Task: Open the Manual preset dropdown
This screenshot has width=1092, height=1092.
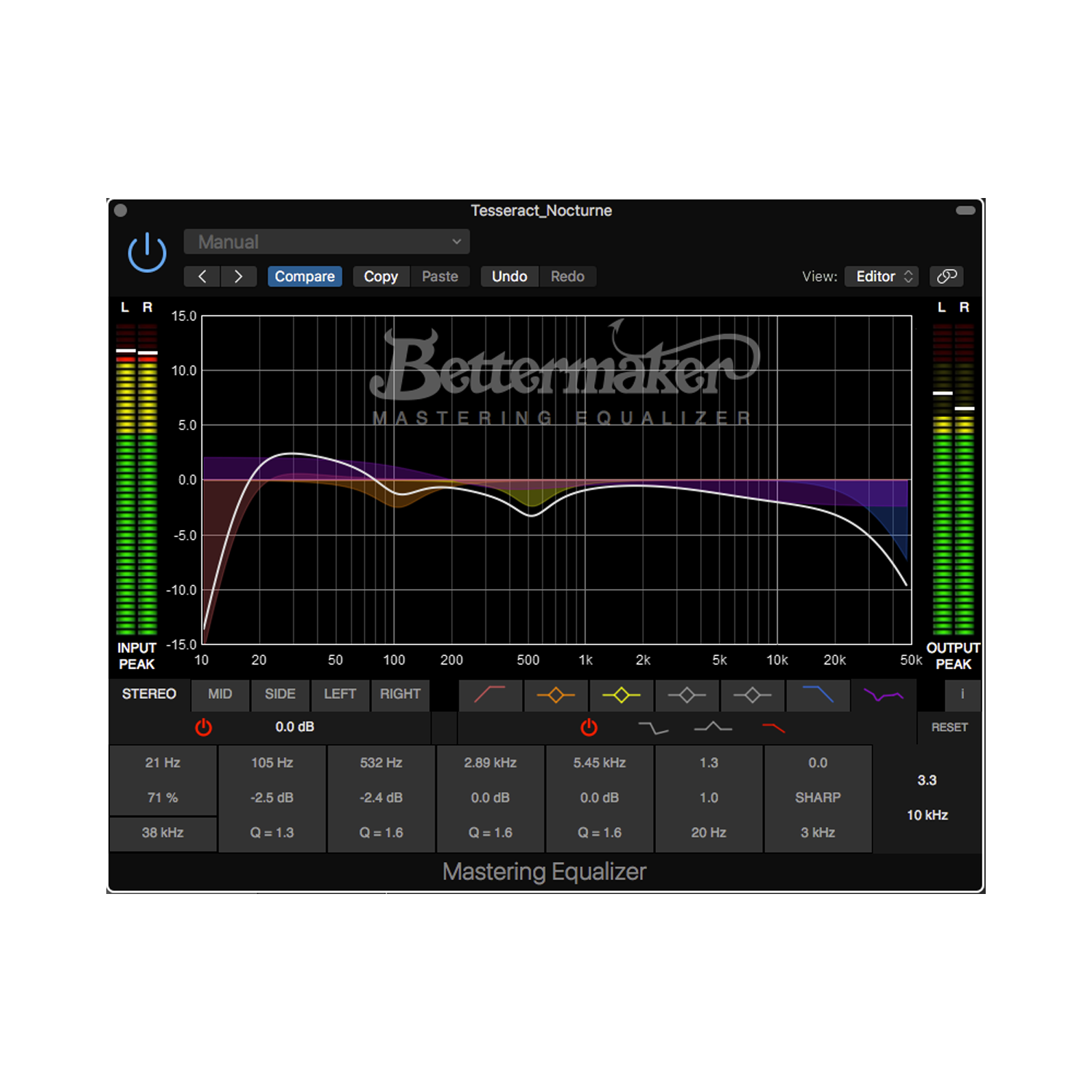Action: coord(326,241)
